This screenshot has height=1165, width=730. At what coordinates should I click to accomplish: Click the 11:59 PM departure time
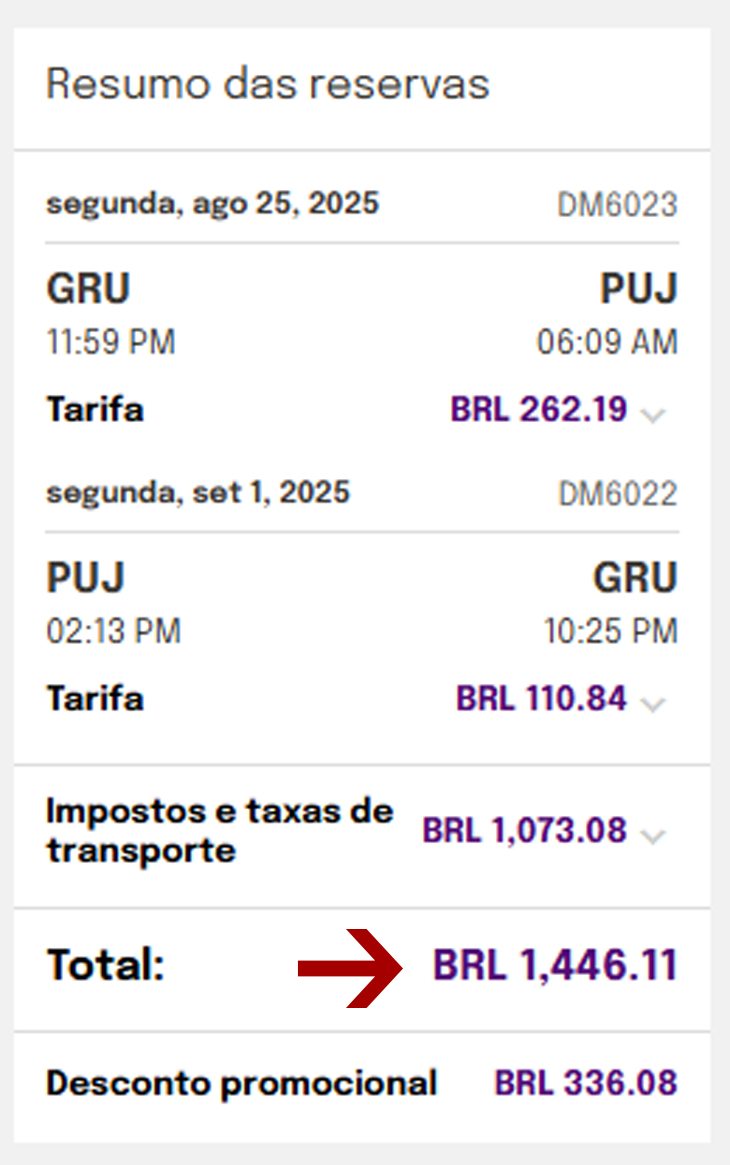[x=111, y=343]
